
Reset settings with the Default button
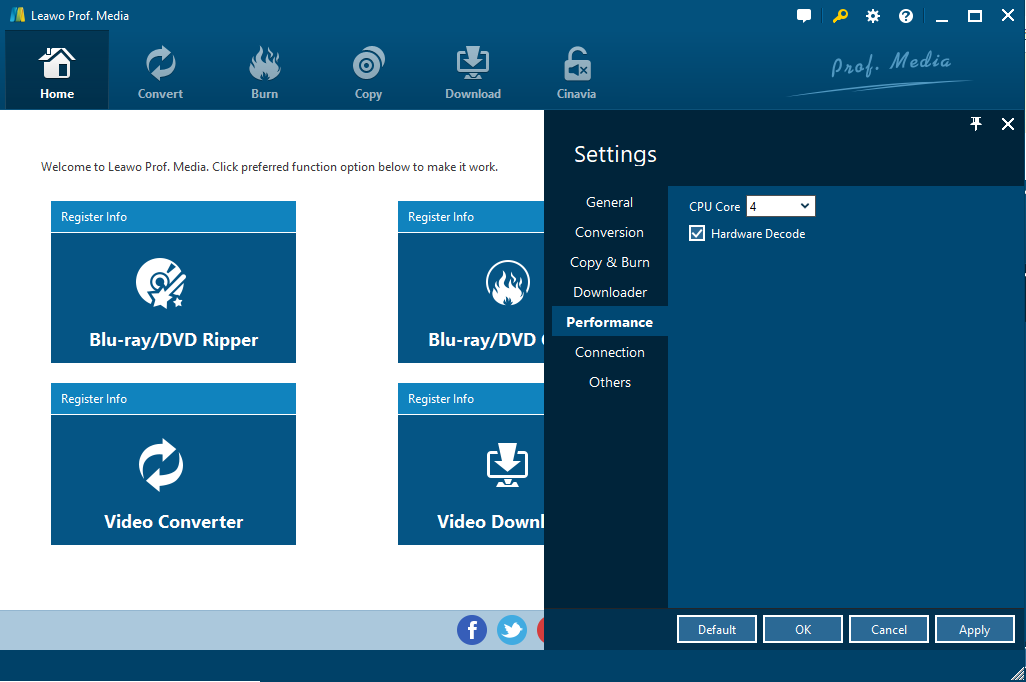(717, 629)
